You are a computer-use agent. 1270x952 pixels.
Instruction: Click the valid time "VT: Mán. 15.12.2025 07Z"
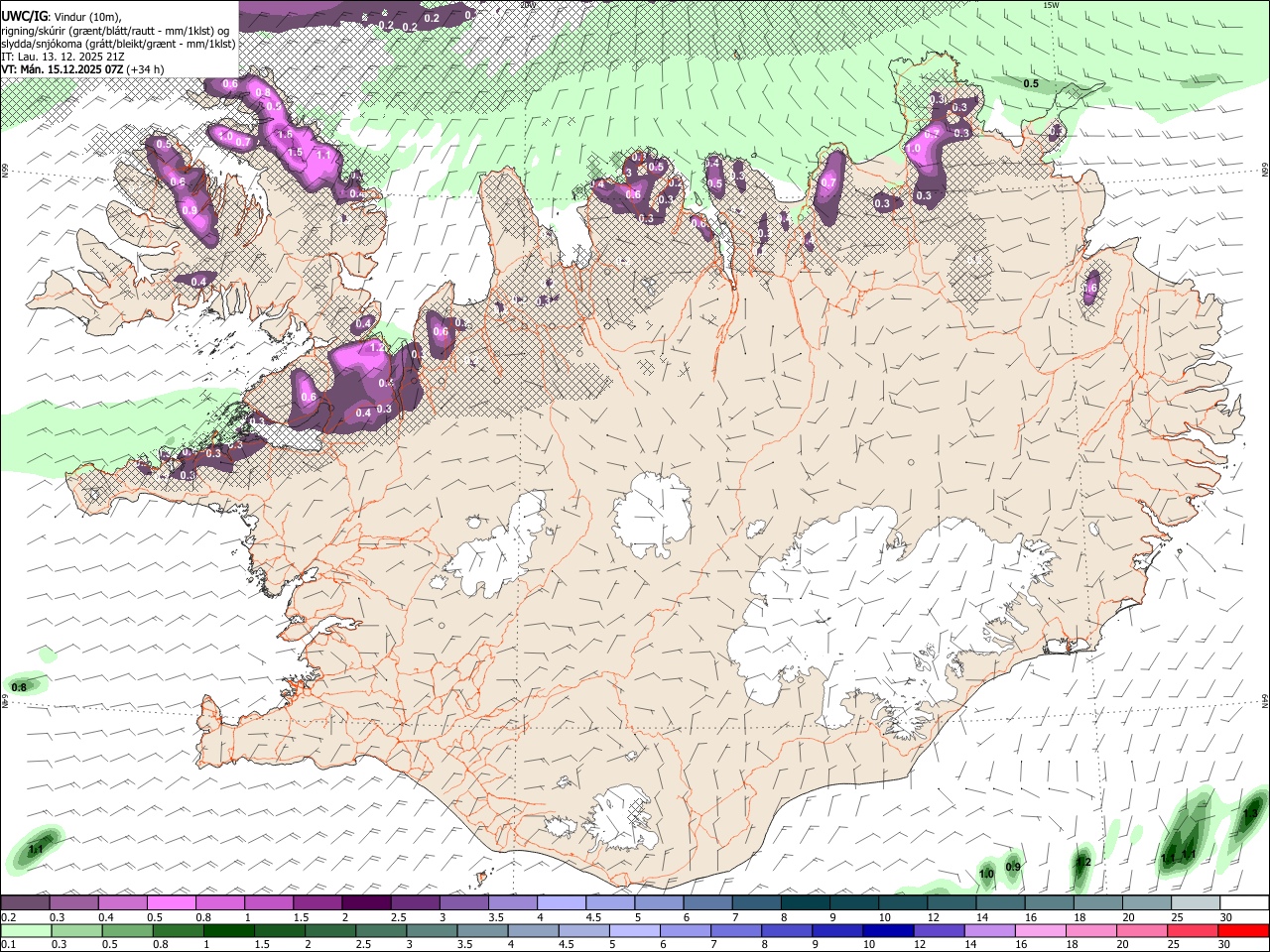click(x=63, y=69)
